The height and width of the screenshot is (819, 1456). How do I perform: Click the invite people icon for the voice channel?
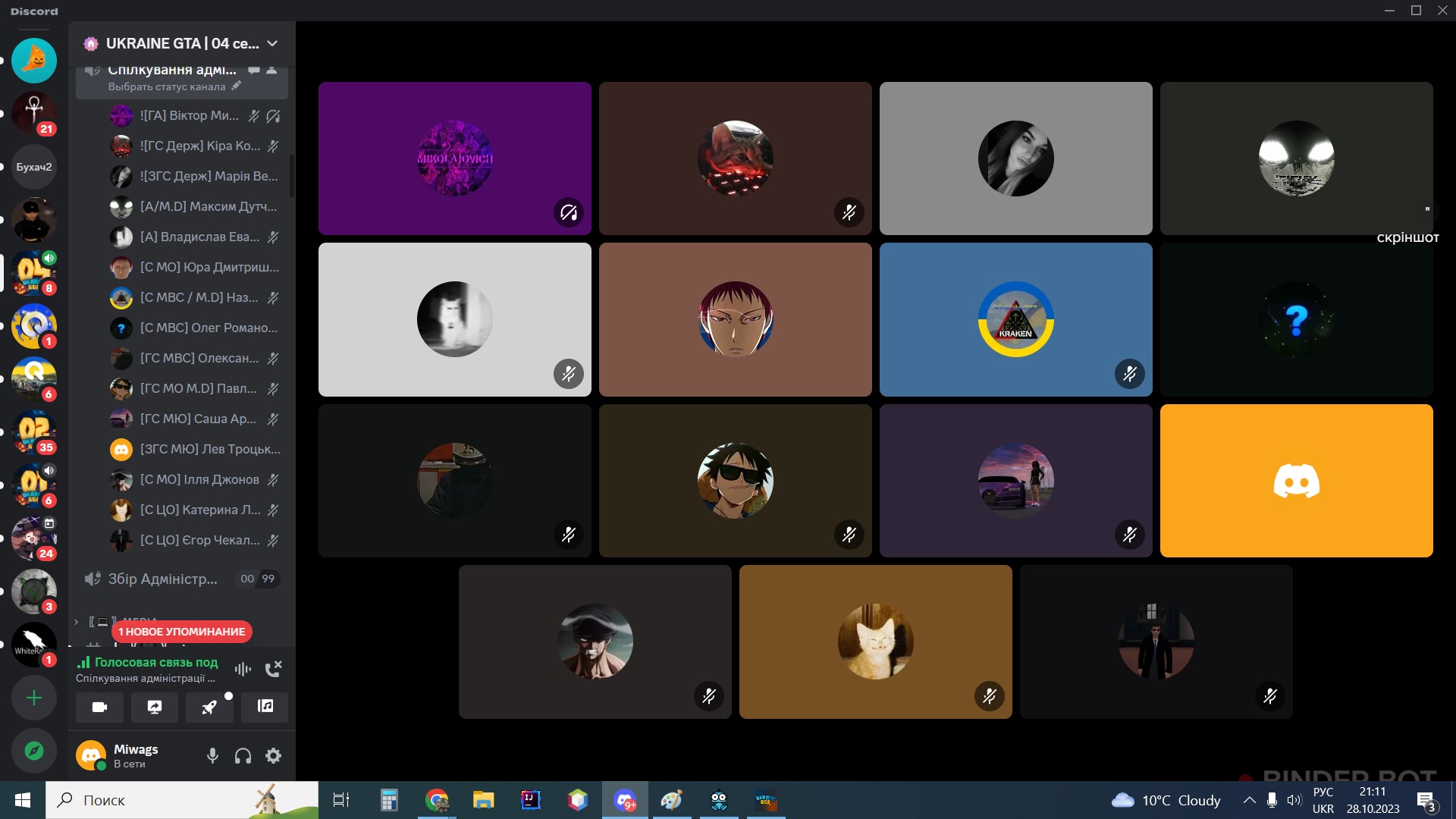click(x=271, y=70)
